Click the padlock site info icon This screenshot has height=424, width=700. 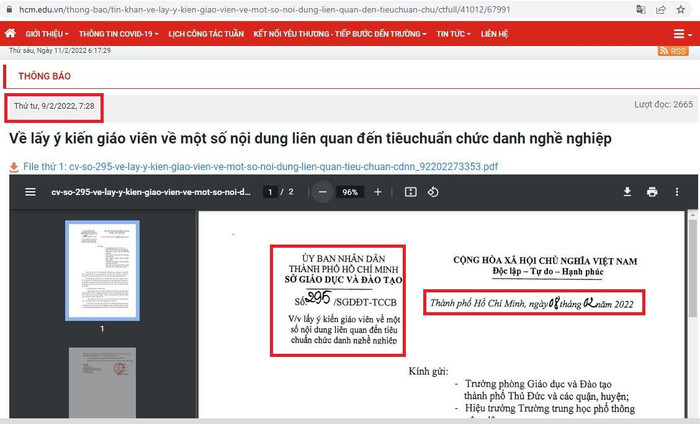(9, 9)
